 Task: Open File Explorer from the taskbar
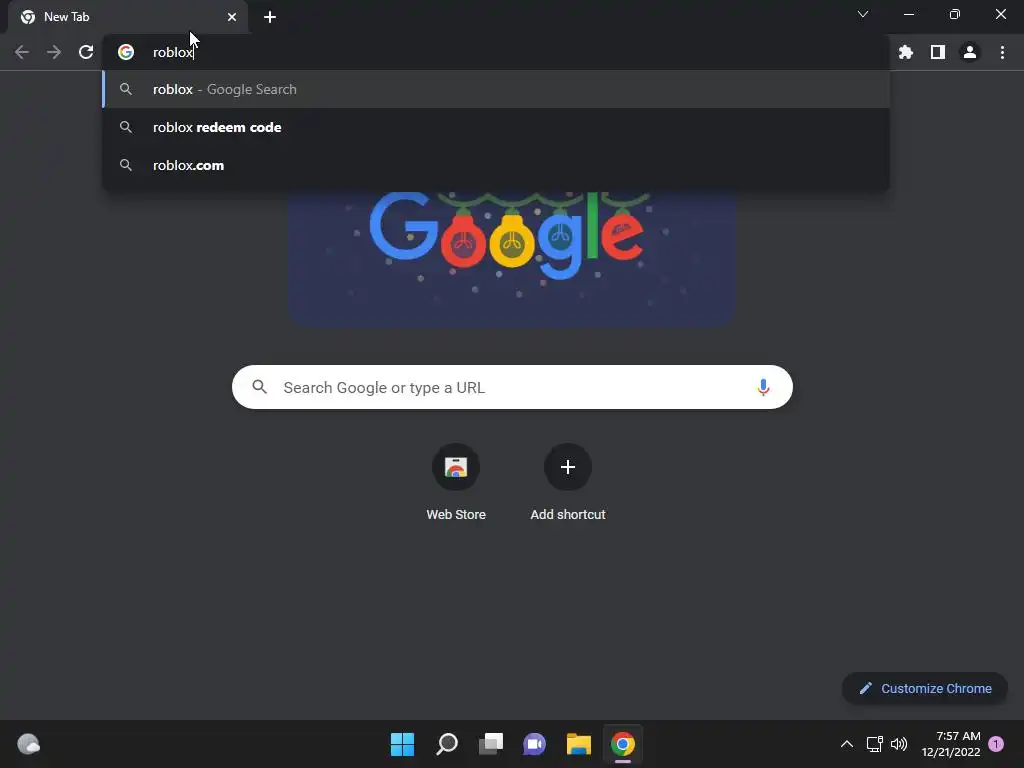click(579, 744)
